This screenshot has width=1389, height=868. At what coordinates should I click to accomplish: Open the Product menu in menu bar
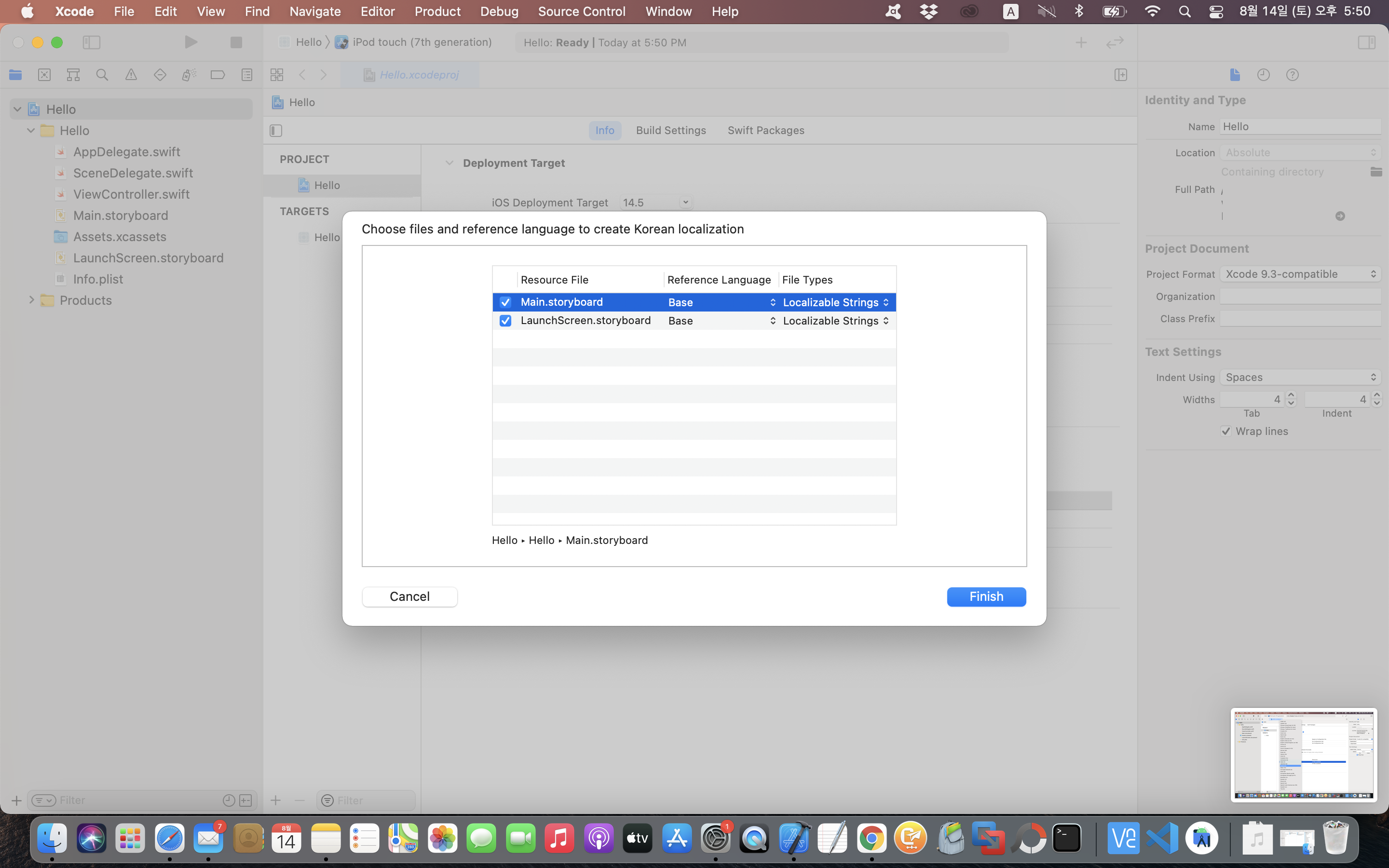(437, 12)
